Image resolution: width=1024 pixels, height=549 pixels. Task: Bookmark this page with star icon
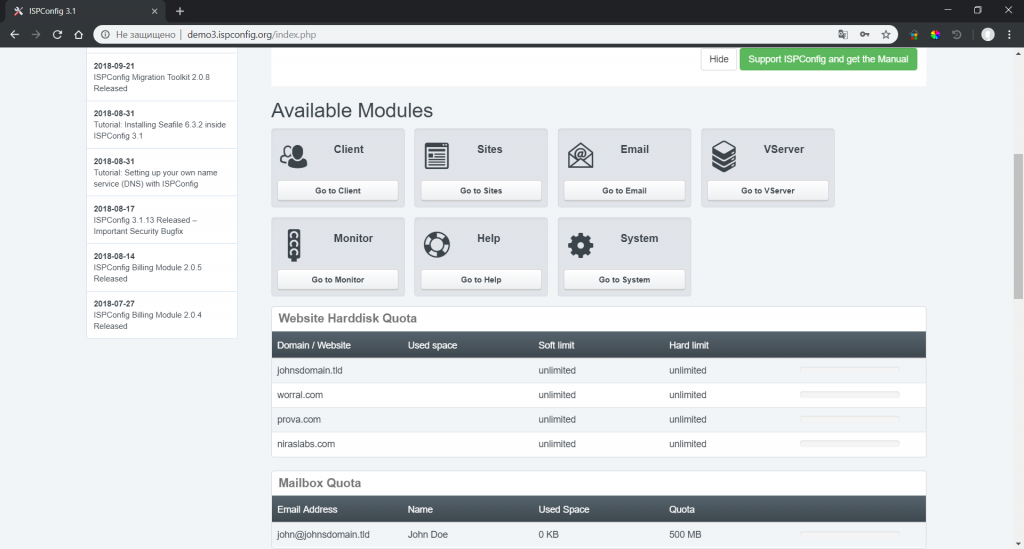[886, 35]
